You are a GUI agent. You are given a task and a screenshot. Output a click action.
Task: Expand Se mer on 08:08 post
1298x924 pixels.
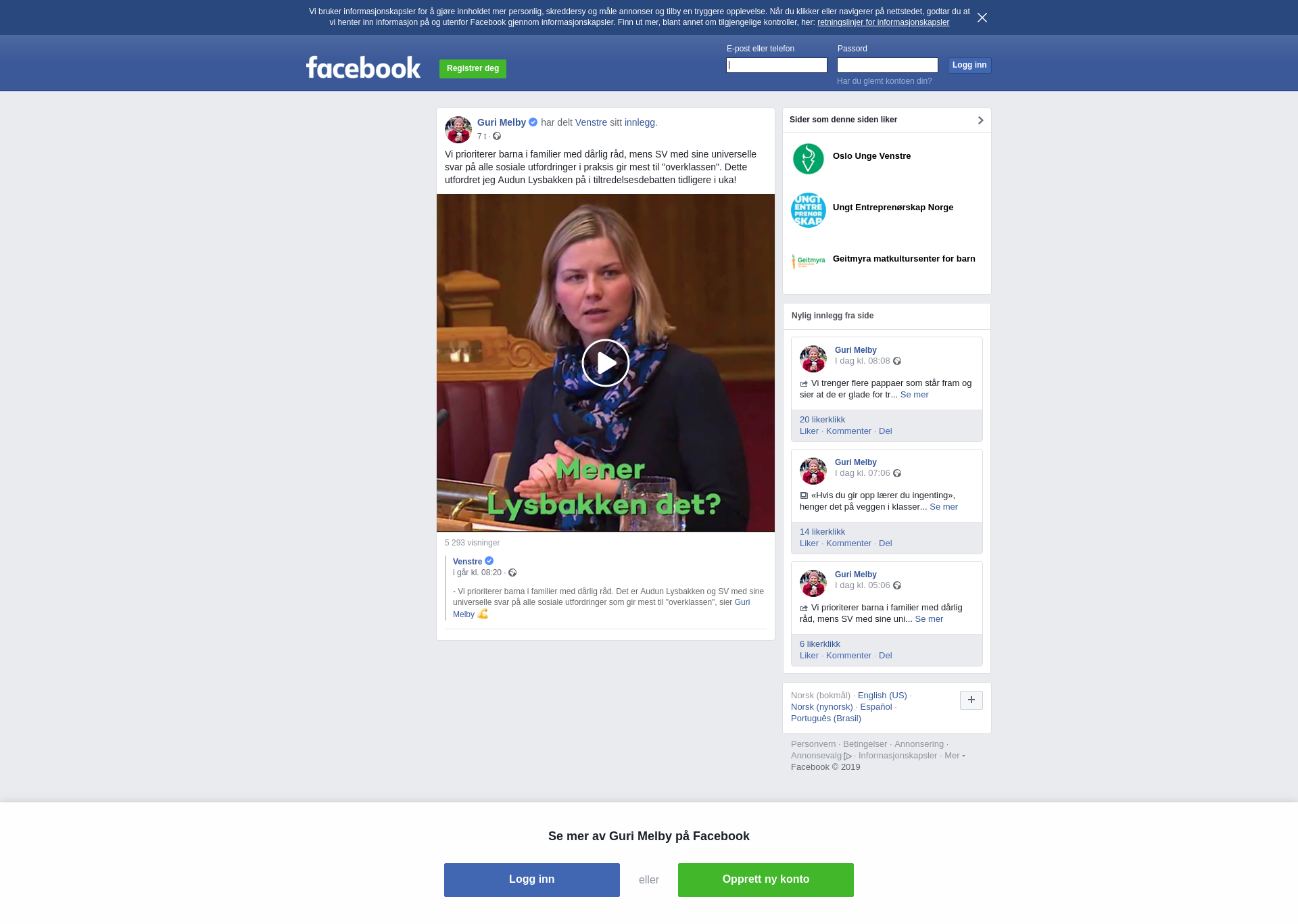point(914,395)
